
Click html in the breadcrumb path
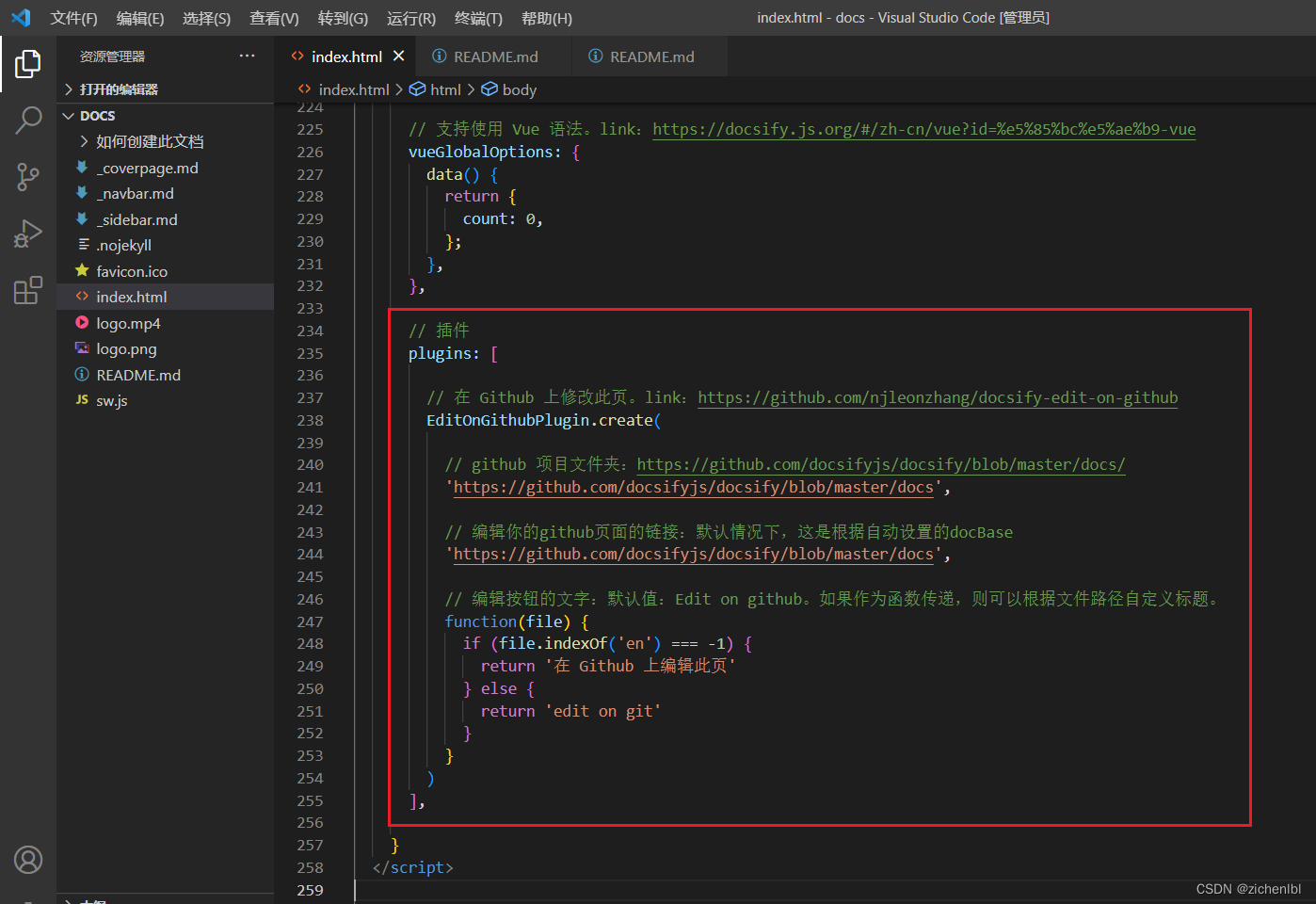tap(445, 89)
